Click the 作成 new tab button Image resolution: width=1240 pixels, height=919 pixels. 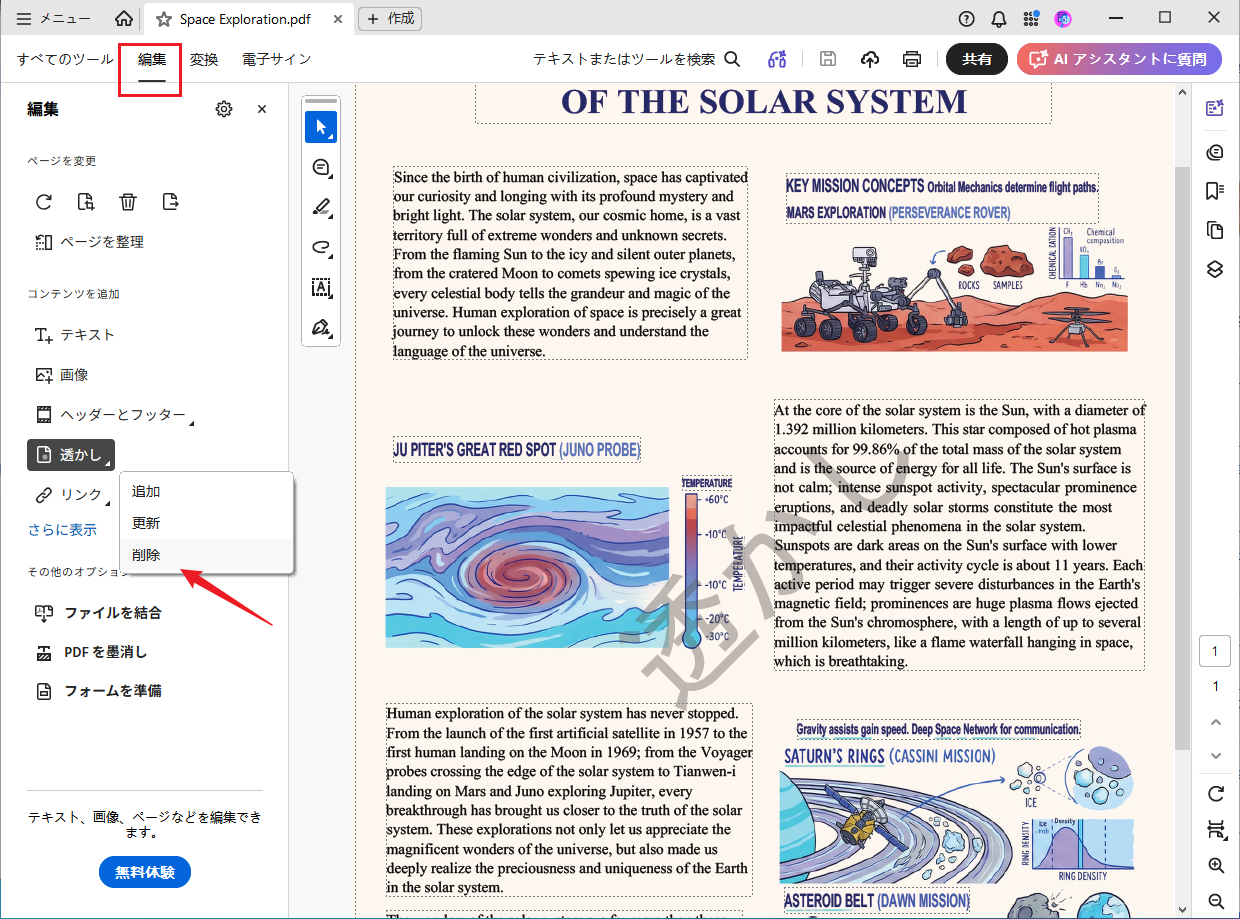pyautogui.click(x=389, y=19)
